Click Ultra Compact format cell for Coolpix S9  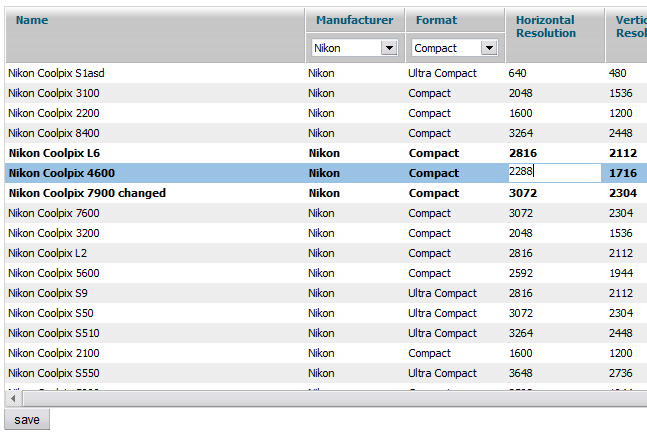[x=442, y=293]
